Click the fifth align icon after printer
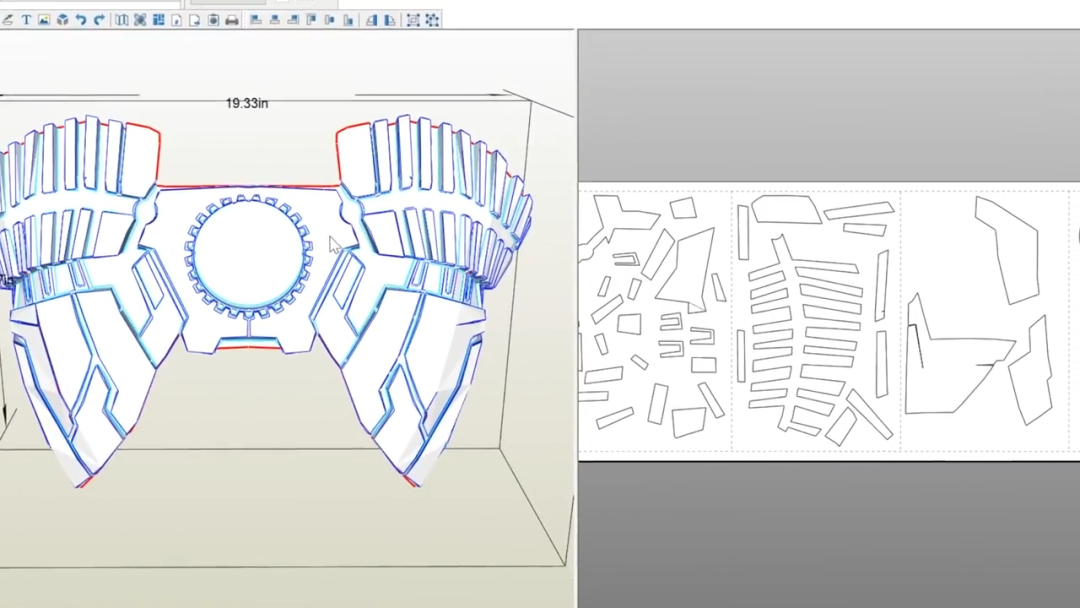1080x608 pixels. point(330,20)
